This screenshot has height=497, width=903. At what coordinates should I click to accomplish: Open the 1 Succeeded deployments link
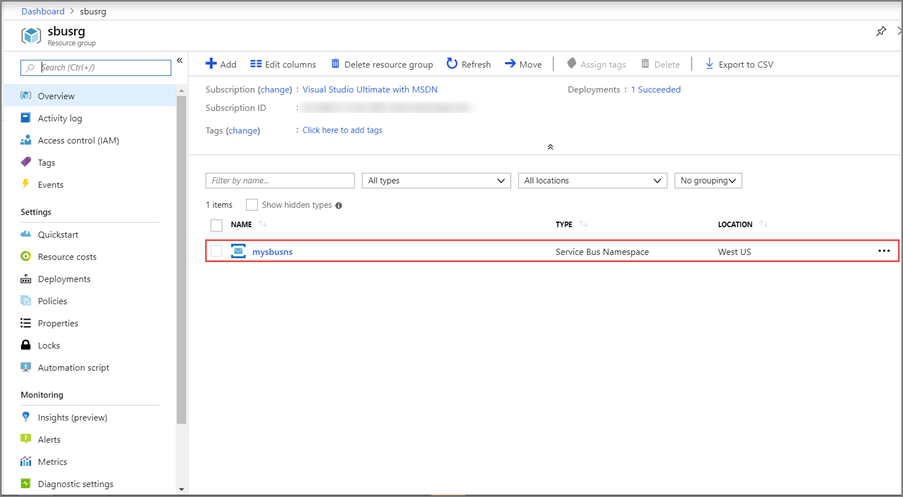[655, 90]
